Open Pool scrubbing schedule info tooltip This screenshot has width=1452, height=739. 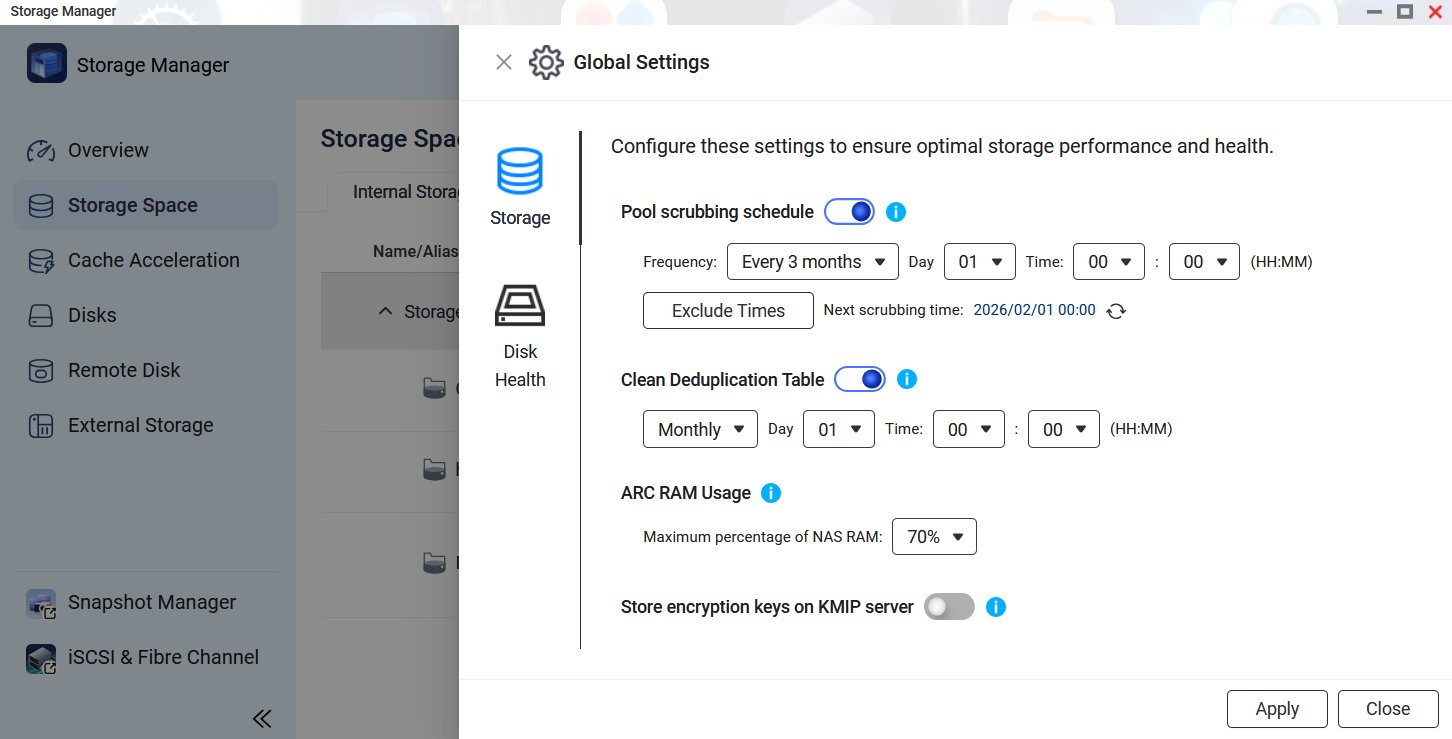[896, 212]
